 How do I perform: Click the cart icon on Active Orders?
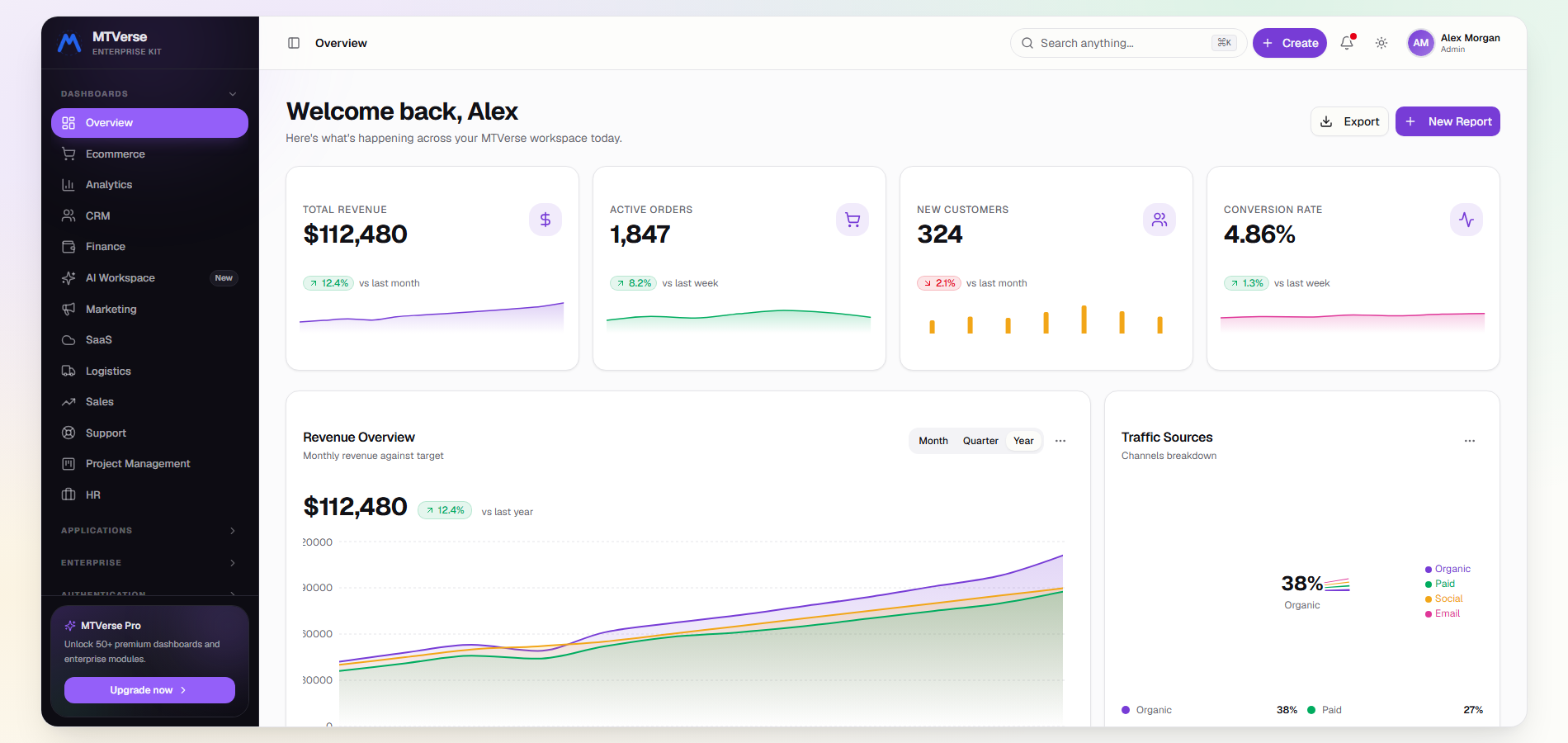click(x=852, y=220)
